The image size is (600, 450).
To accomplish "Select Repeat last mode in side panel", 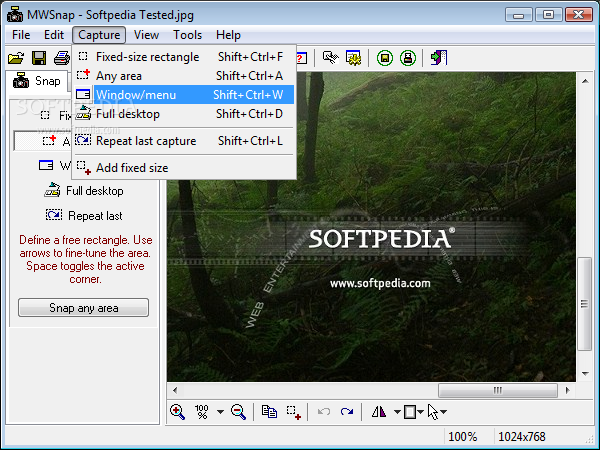I will pos(84,215).
